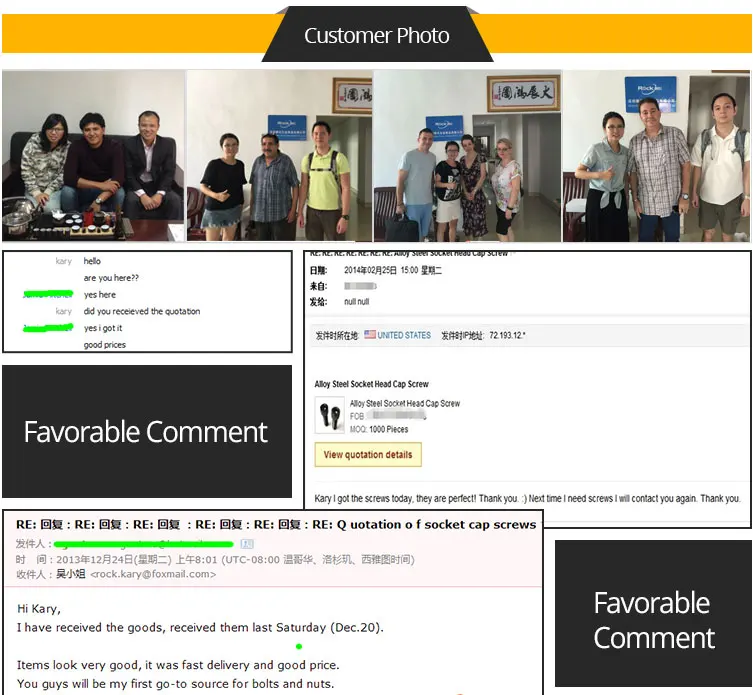The image size is (753, 695).
Task: Click the Customer Photo banner heading
Action: click(x=376, y=36)
